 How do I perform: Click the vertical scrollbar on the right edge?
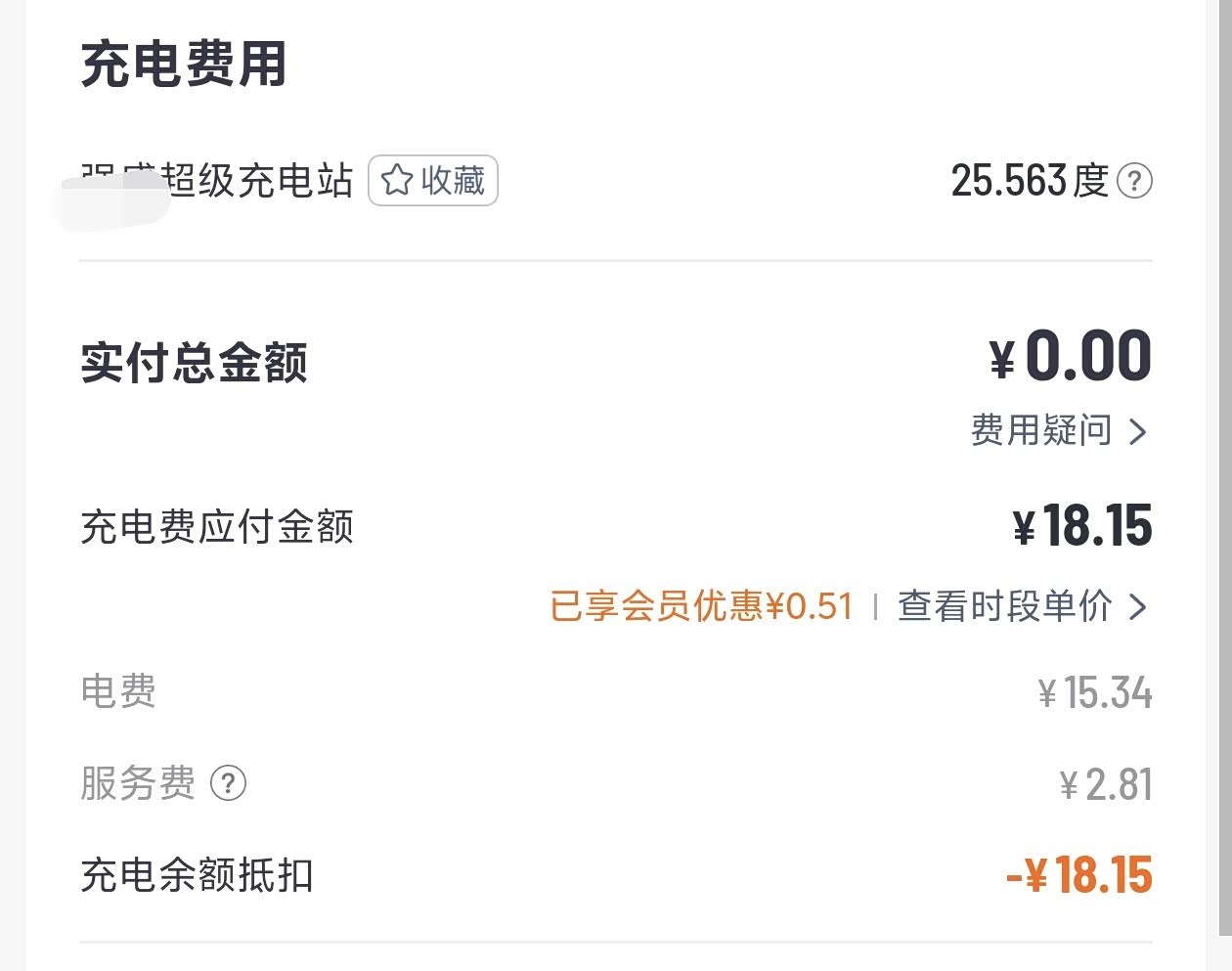coord(1225,469)
